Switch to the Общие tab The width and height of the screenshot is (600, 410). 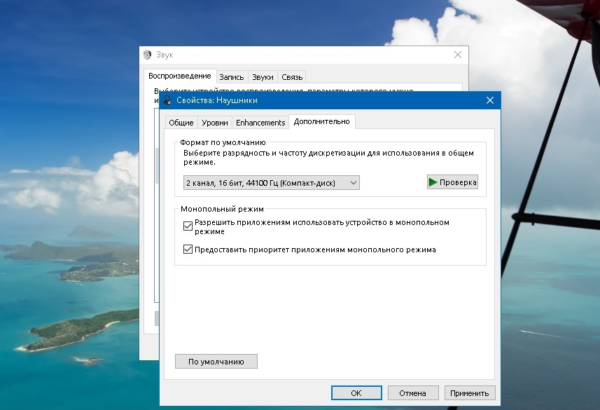tap(181, 122)
